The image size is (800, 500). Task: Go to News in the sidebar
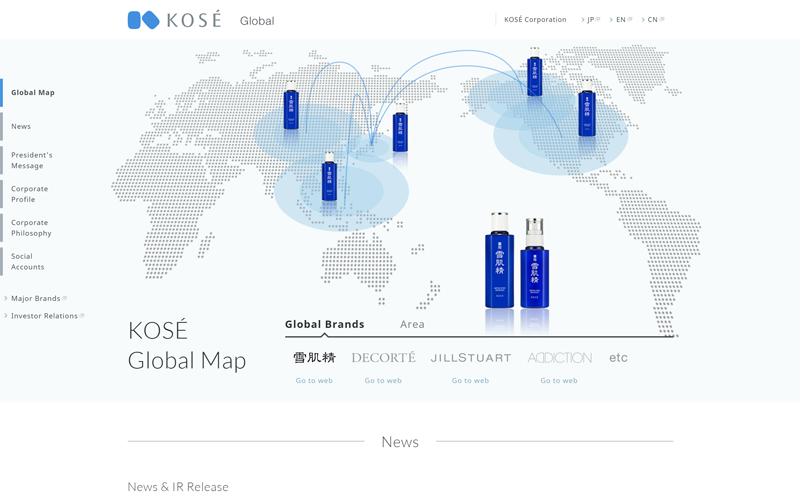pos(21,126)
